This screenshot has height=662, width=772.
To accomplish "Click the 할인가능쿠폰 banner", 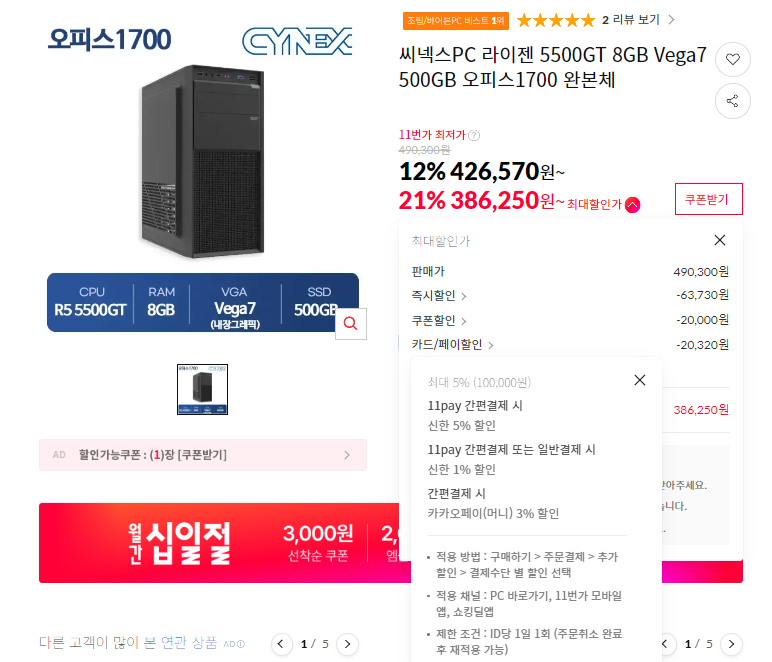I will pos(203,455).
